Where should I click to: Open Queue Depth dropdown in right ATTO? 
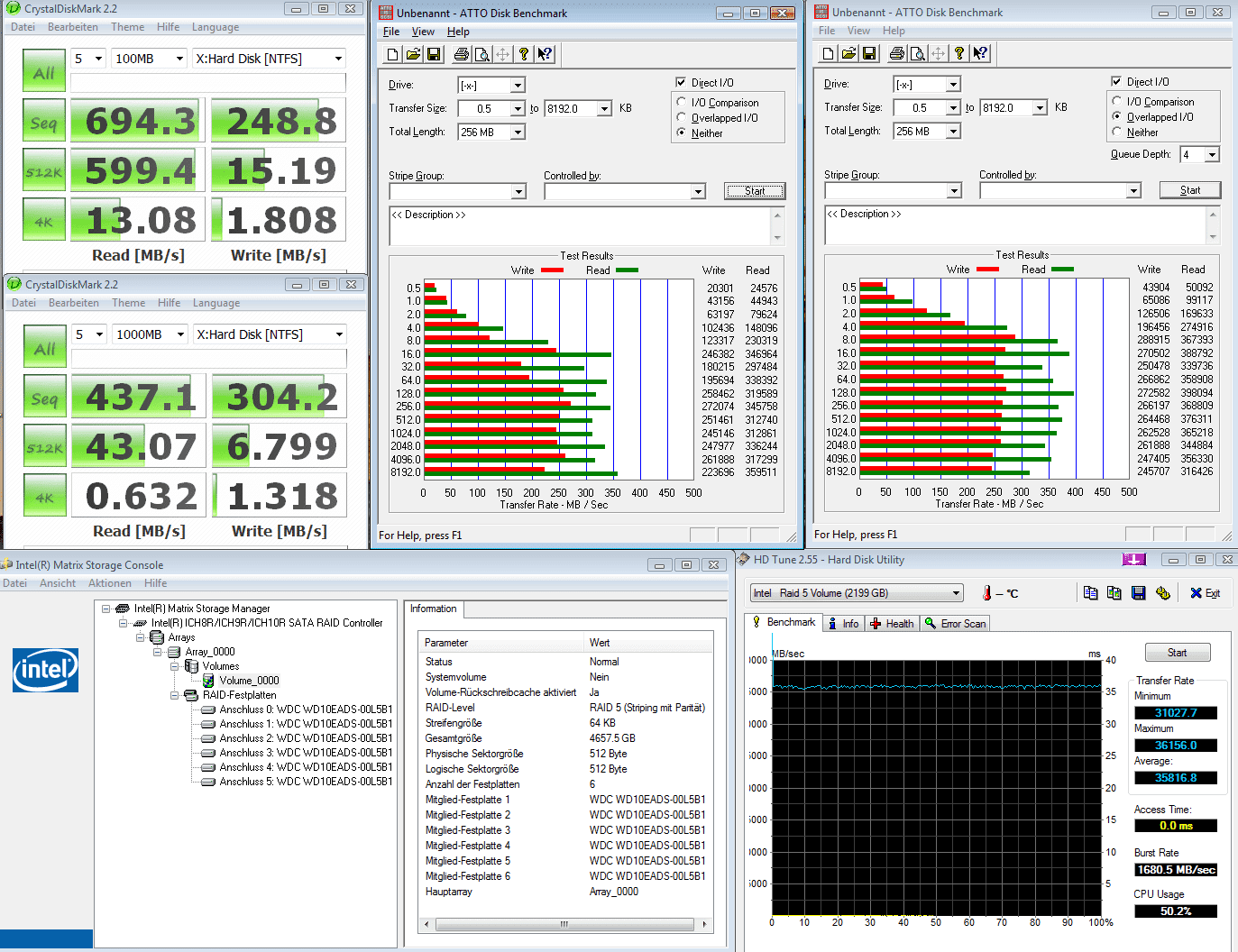click(x=1212, y=155)
